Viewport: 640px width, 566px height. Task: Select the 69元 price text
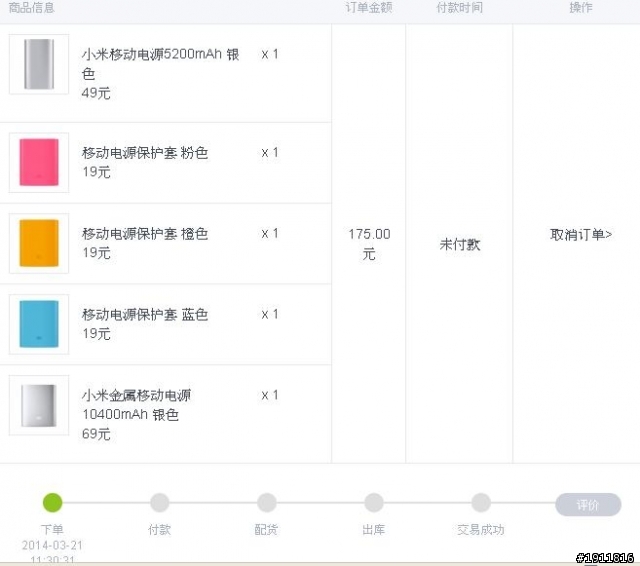96,434
